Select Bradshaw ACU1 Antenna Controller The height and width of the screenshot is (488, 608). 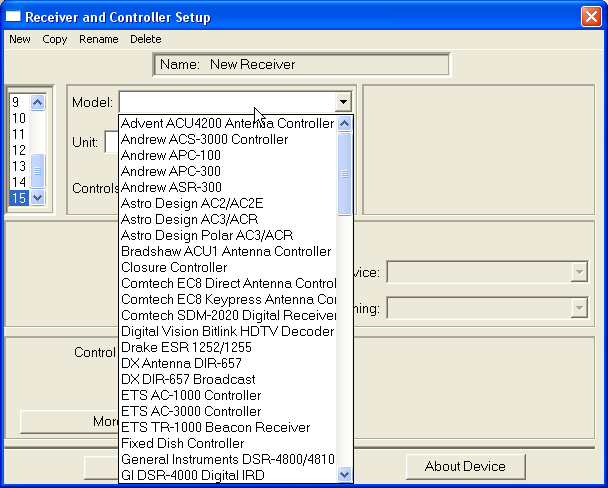[x=225, y=252]
